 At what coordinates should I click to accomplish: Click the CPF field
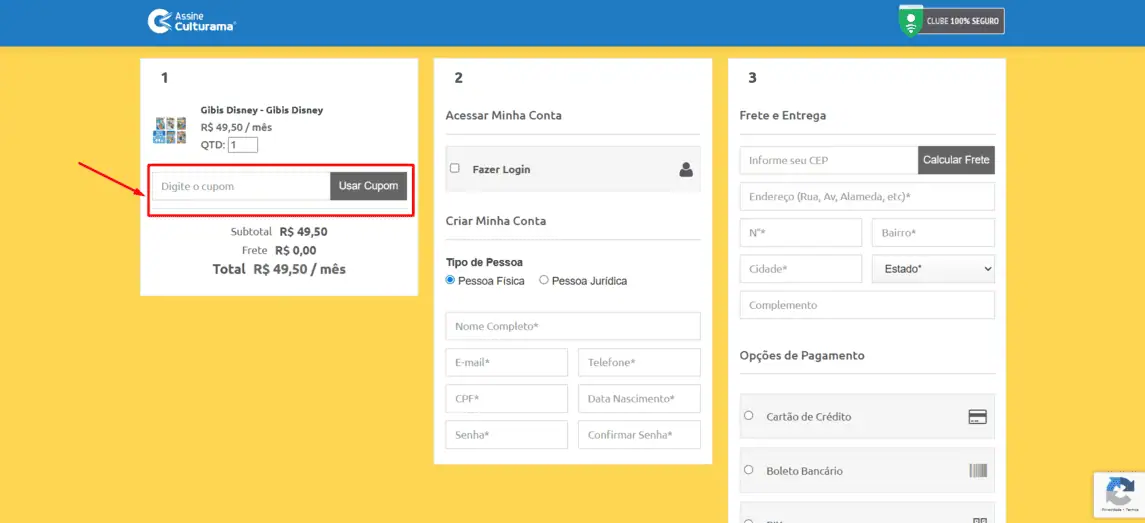(507, 399)
